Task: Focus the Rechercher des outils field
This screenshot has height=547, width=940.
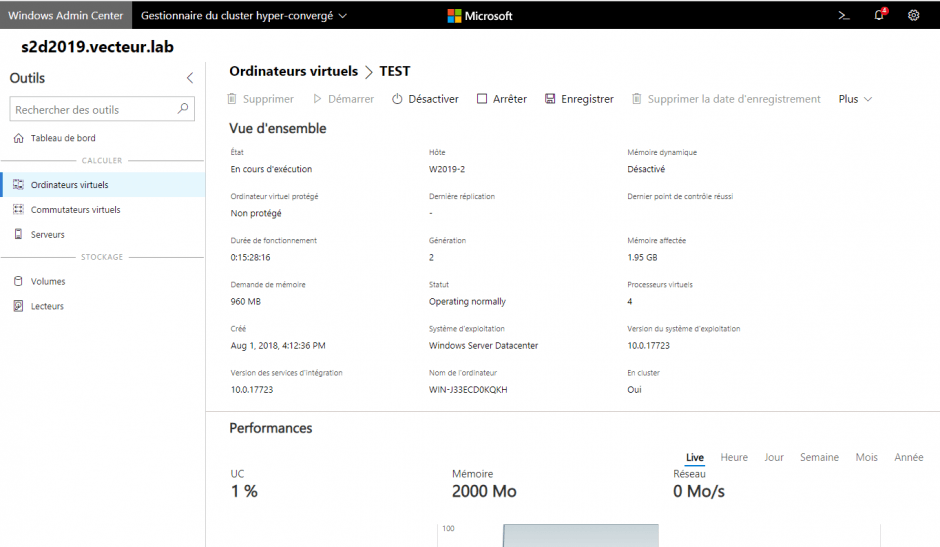Action: coord(92,109)
